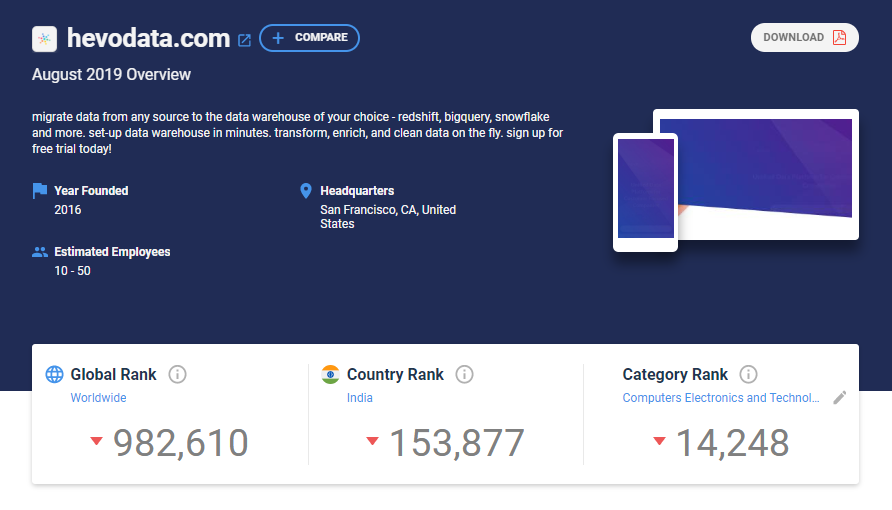Click the Category Rank heading

point(675,374)
